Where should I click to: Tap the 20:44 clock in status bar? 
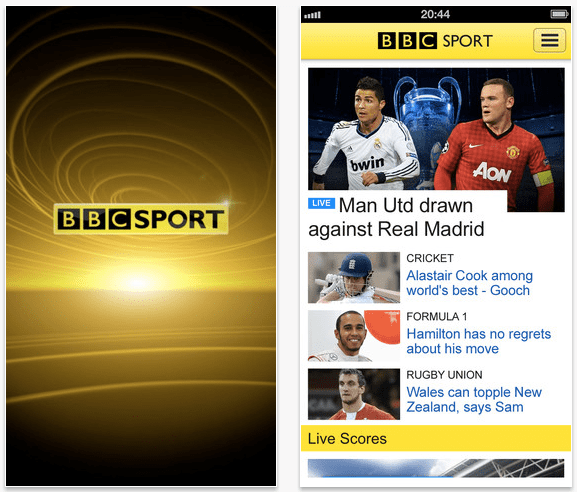[435, 14]
